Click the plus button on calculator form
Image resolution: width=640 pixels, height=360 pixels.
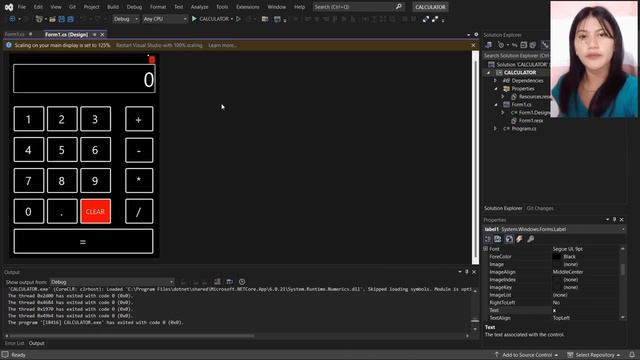pos(139,119)
